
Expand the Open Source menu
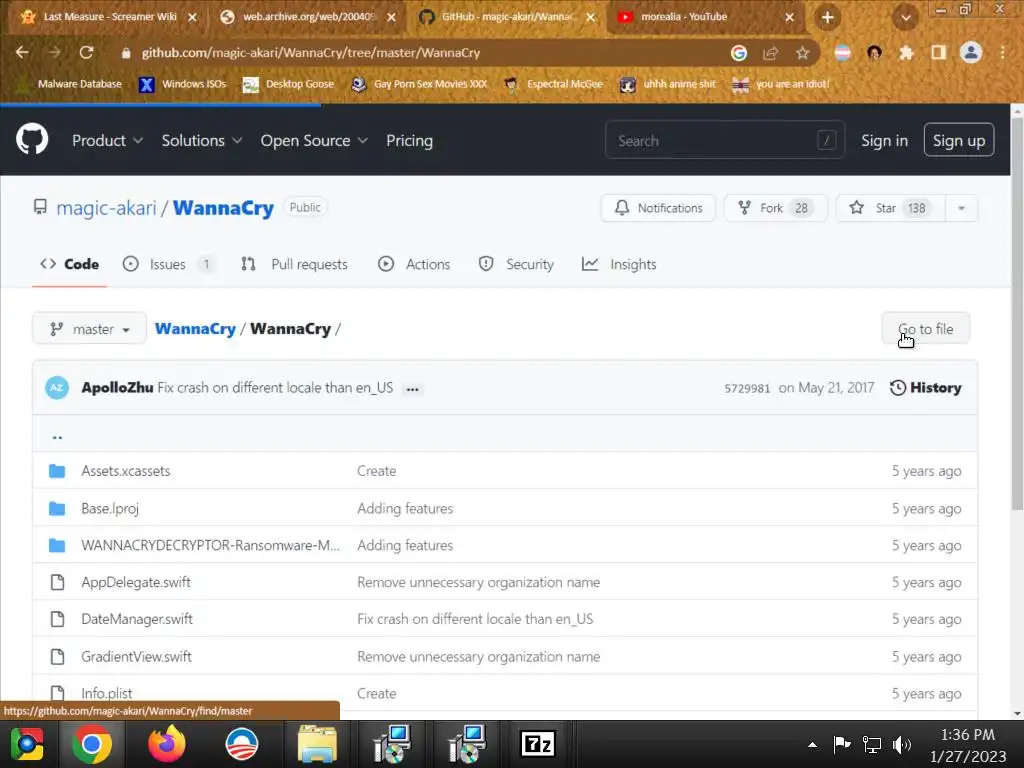(314, 140)
